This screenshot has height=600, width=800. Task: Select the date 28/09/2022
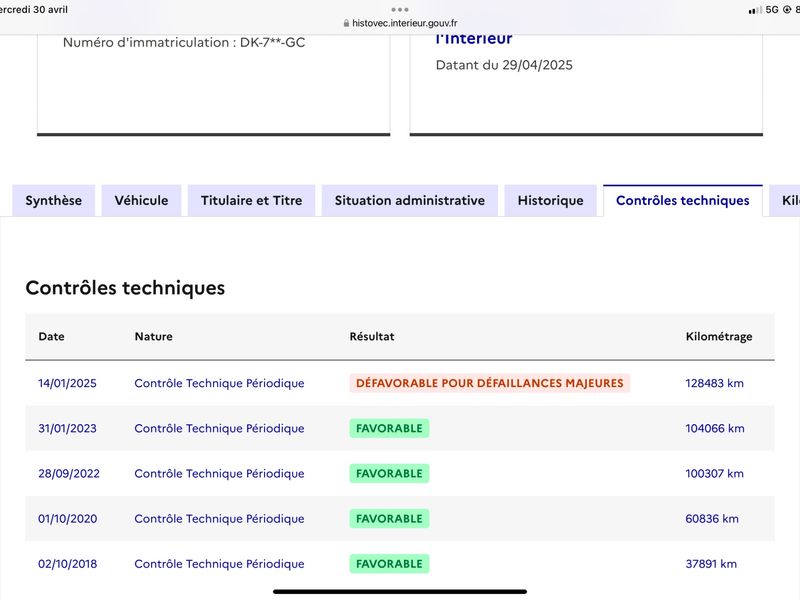coord(69,473)
